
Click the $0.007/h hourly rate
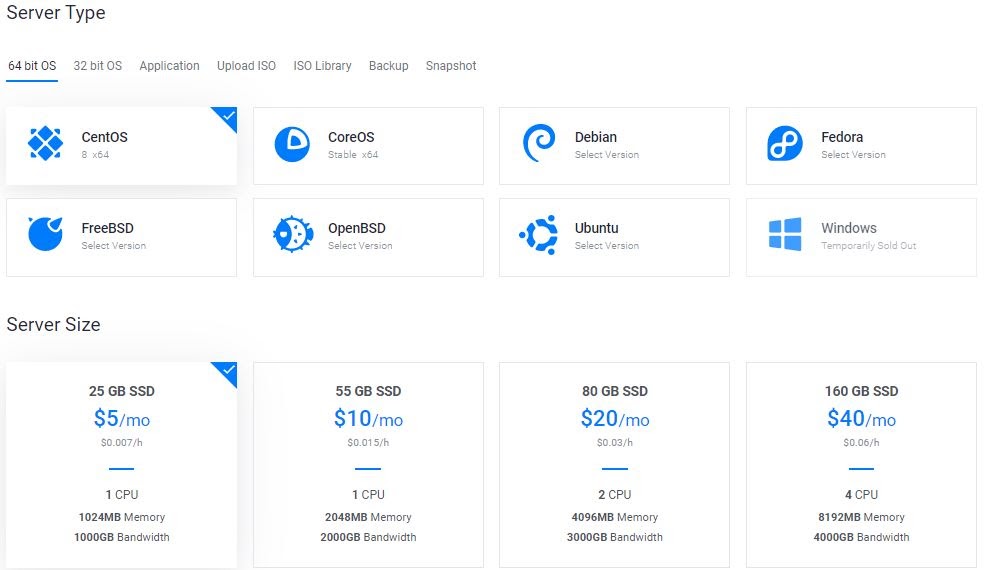[122, 443]
